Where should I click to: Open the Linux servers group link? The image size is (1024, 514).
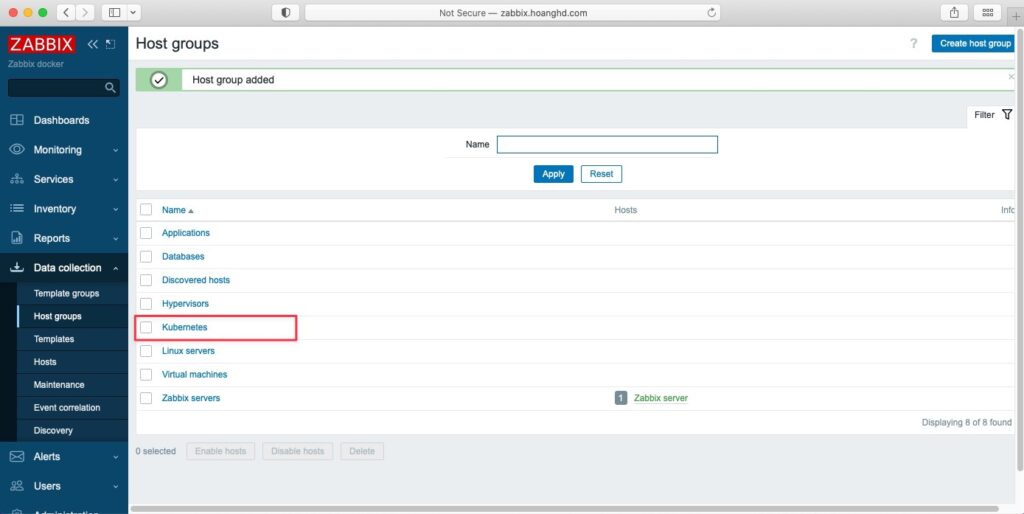(188, 351)
